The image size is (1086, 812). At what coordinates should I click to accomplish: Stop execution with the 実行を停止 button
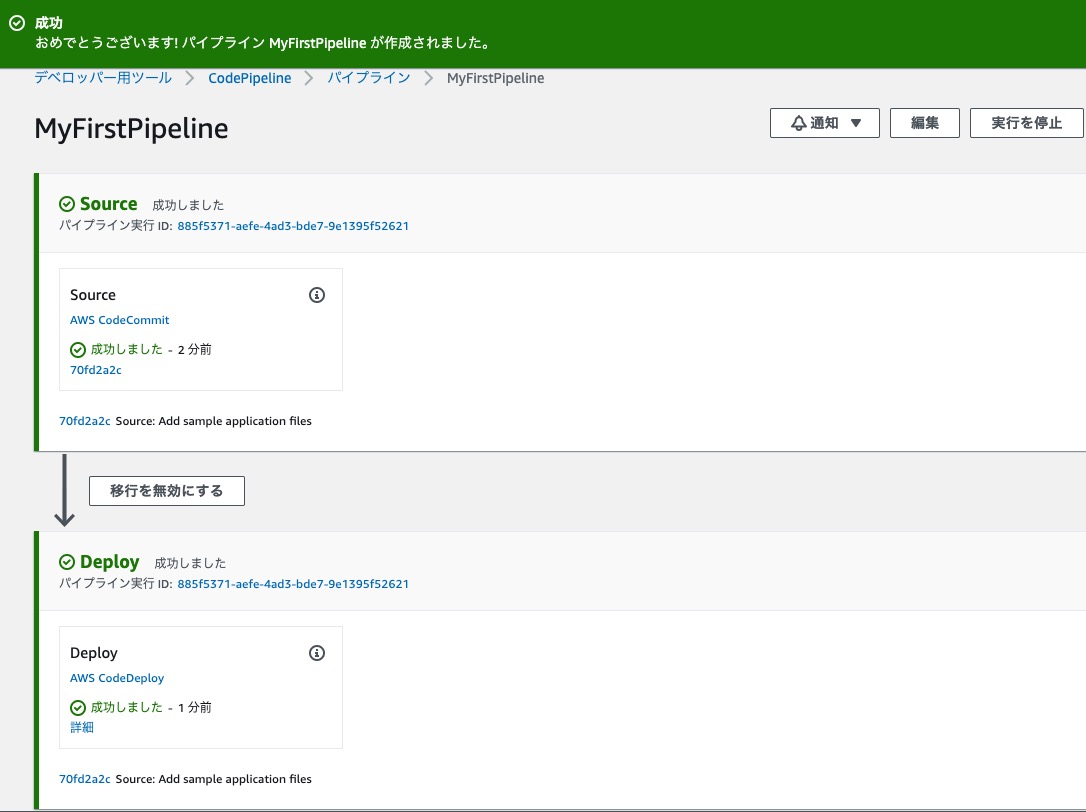(1029, 122)
